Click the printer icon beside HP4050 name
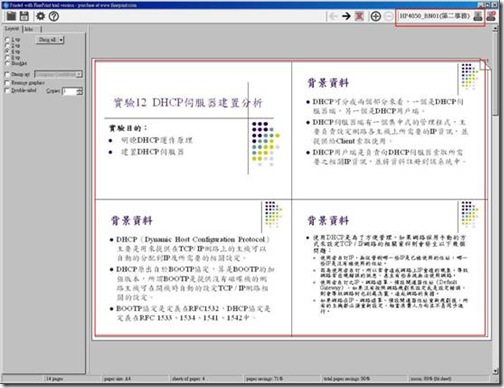The image size is (504, 388). click(x=478, y=16)
